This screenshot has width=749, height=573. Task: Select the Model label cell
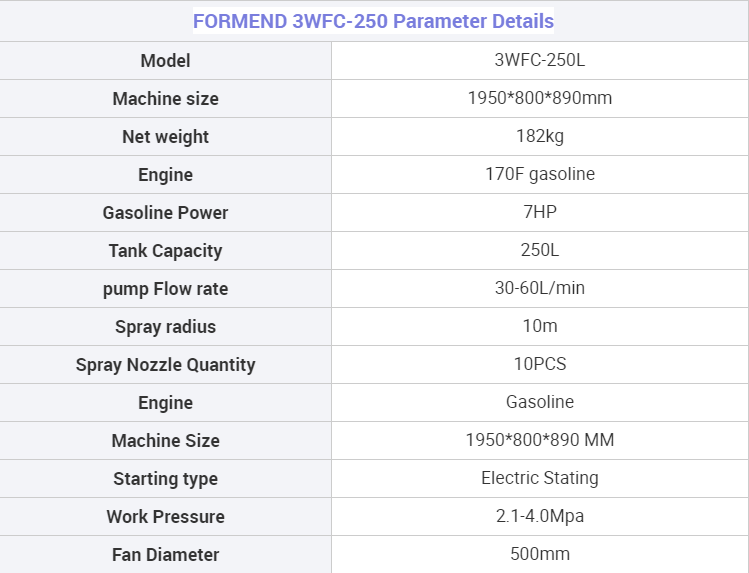(x=165, y=61)
